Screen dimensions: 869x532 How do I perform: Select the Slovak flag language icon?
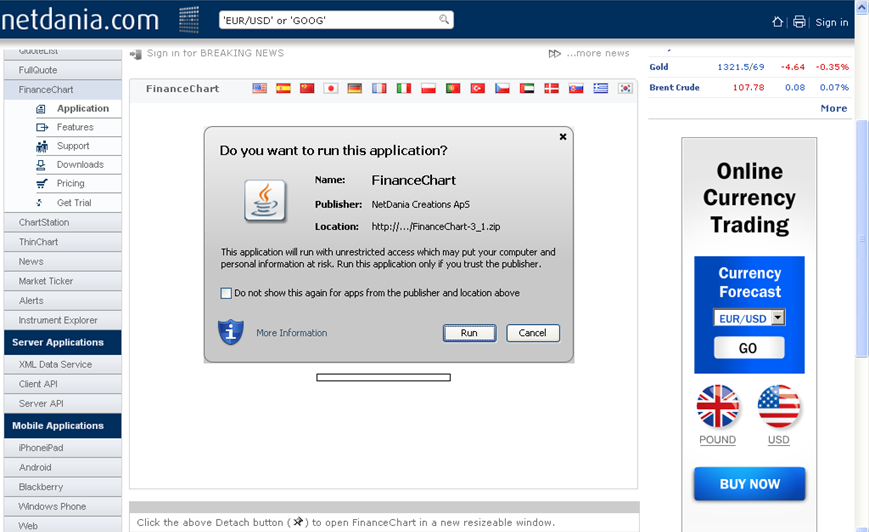click(576, 88)
